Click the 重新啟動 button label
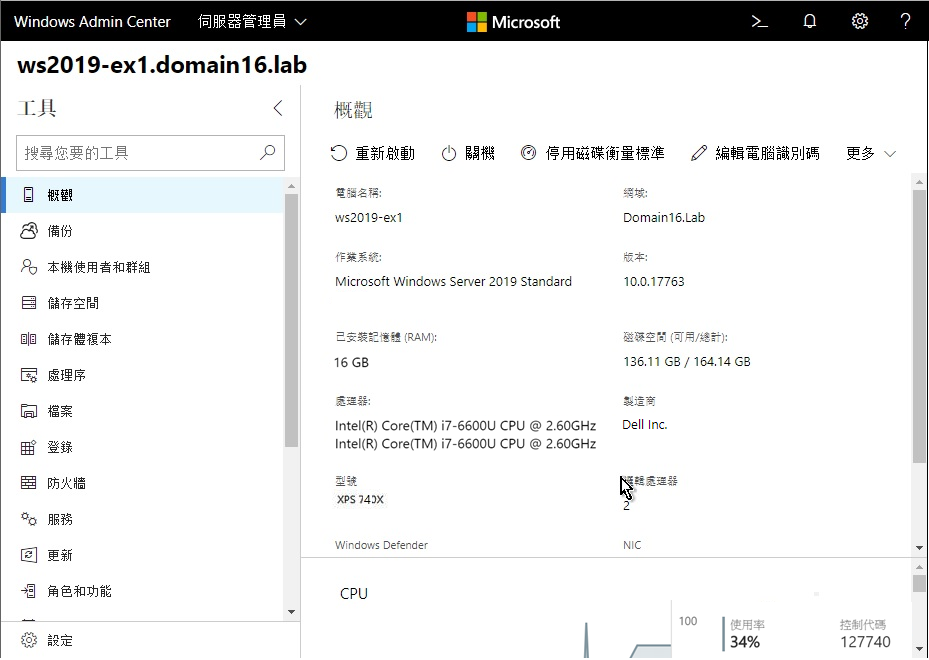The height and width of the screenshot is (660, 929). coord(385,153)
